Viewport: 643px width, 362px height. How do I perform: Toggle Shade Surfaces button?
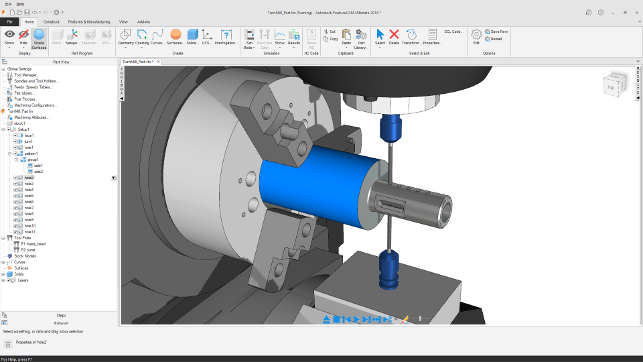tap(39, 39)
